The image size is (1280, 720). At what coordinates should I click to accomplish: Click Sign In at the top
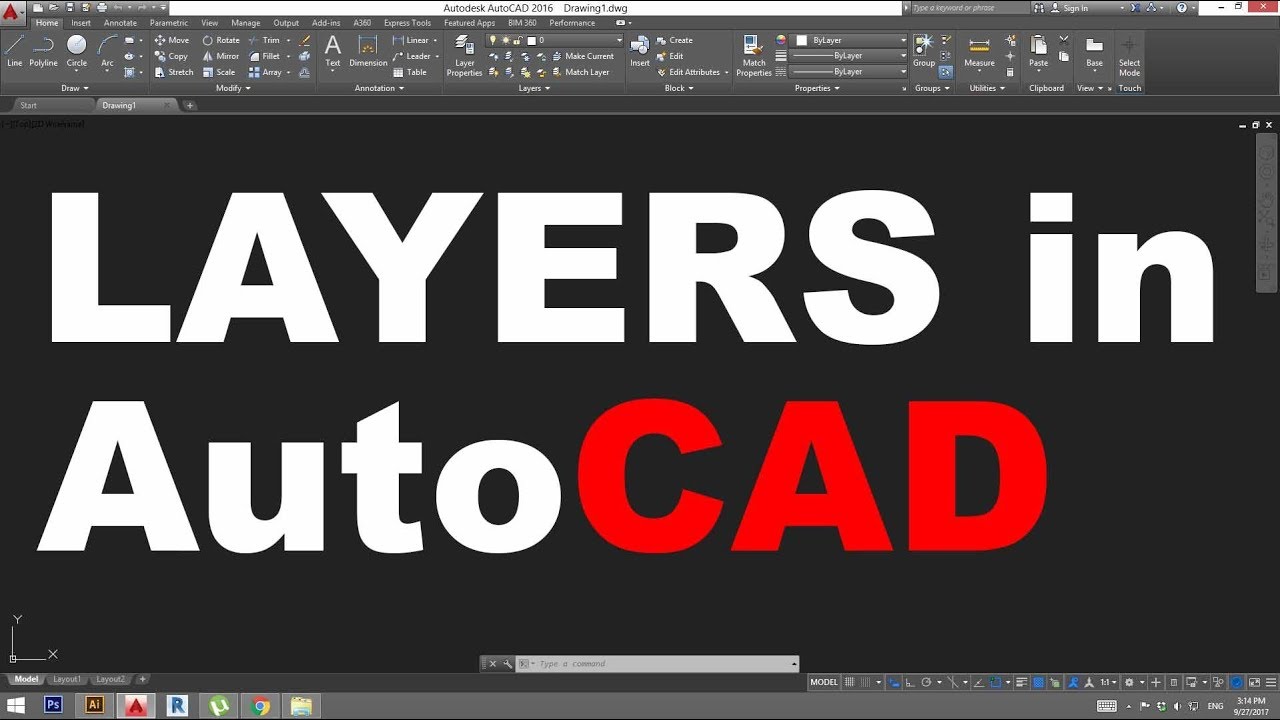[x=1078, y=7]
